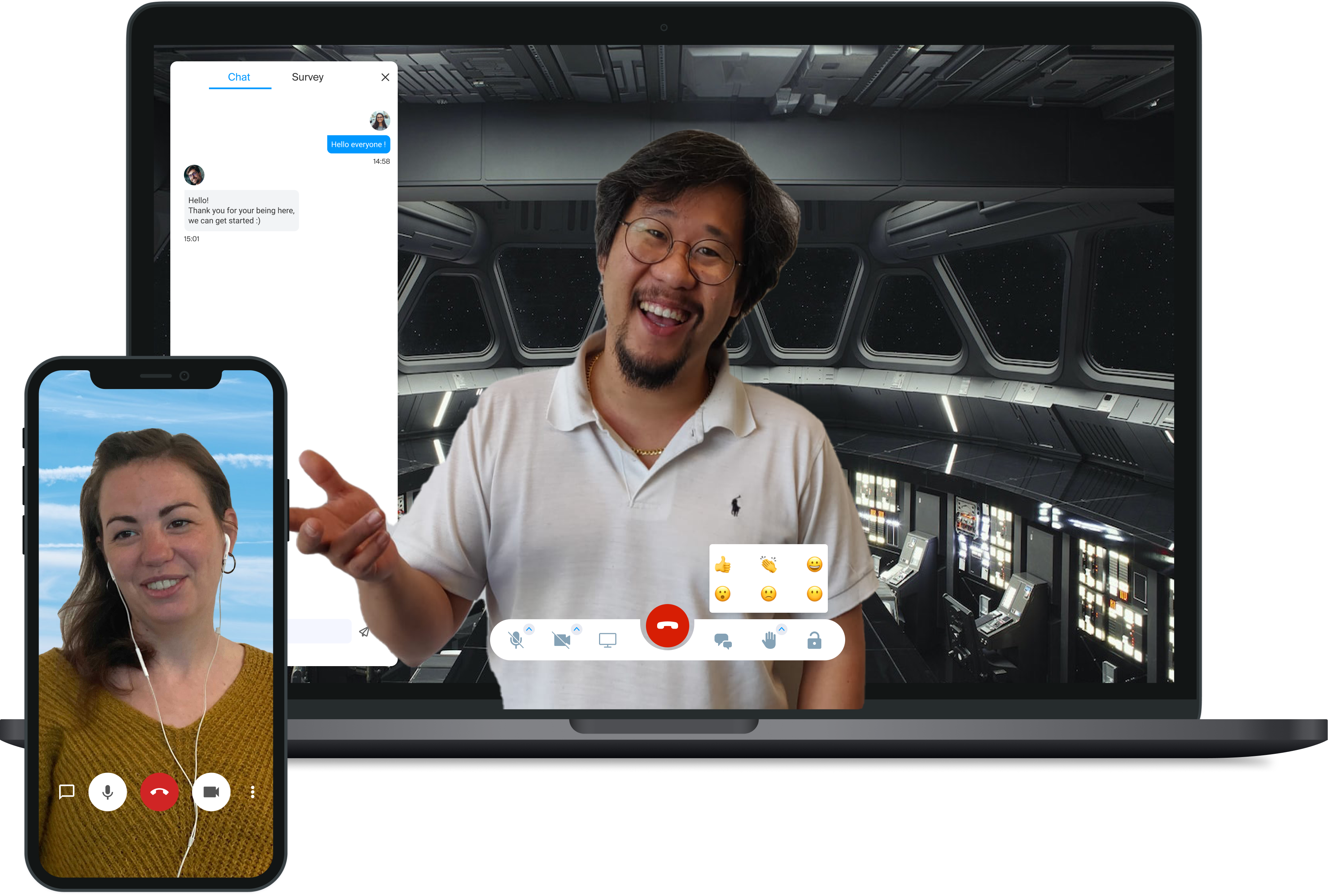This screenshot has height=896, width=1328.
Task: Select the Chat tab
Action: click(x=239, y=77)
